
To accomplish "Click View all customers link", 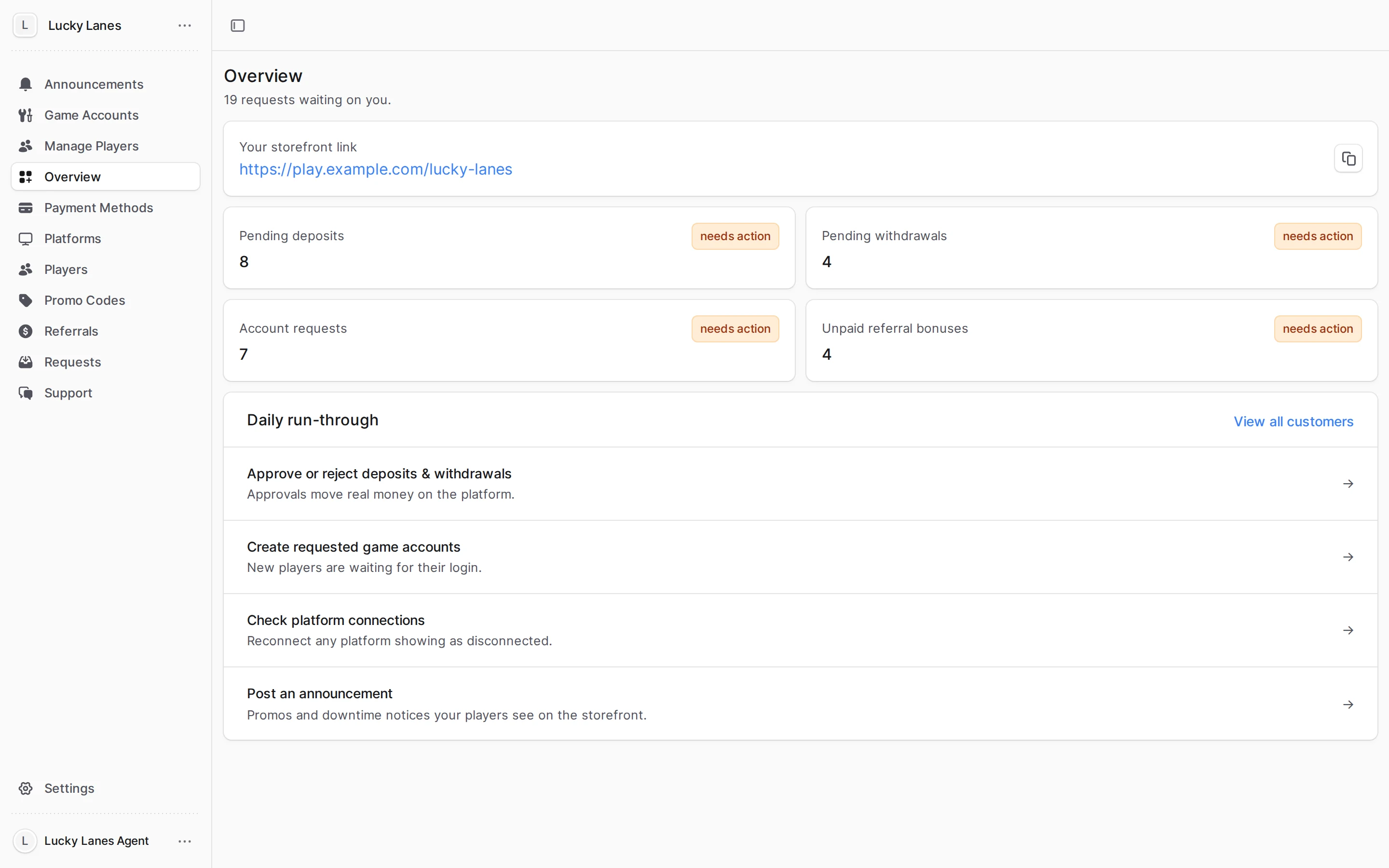I will (1293, 422).
